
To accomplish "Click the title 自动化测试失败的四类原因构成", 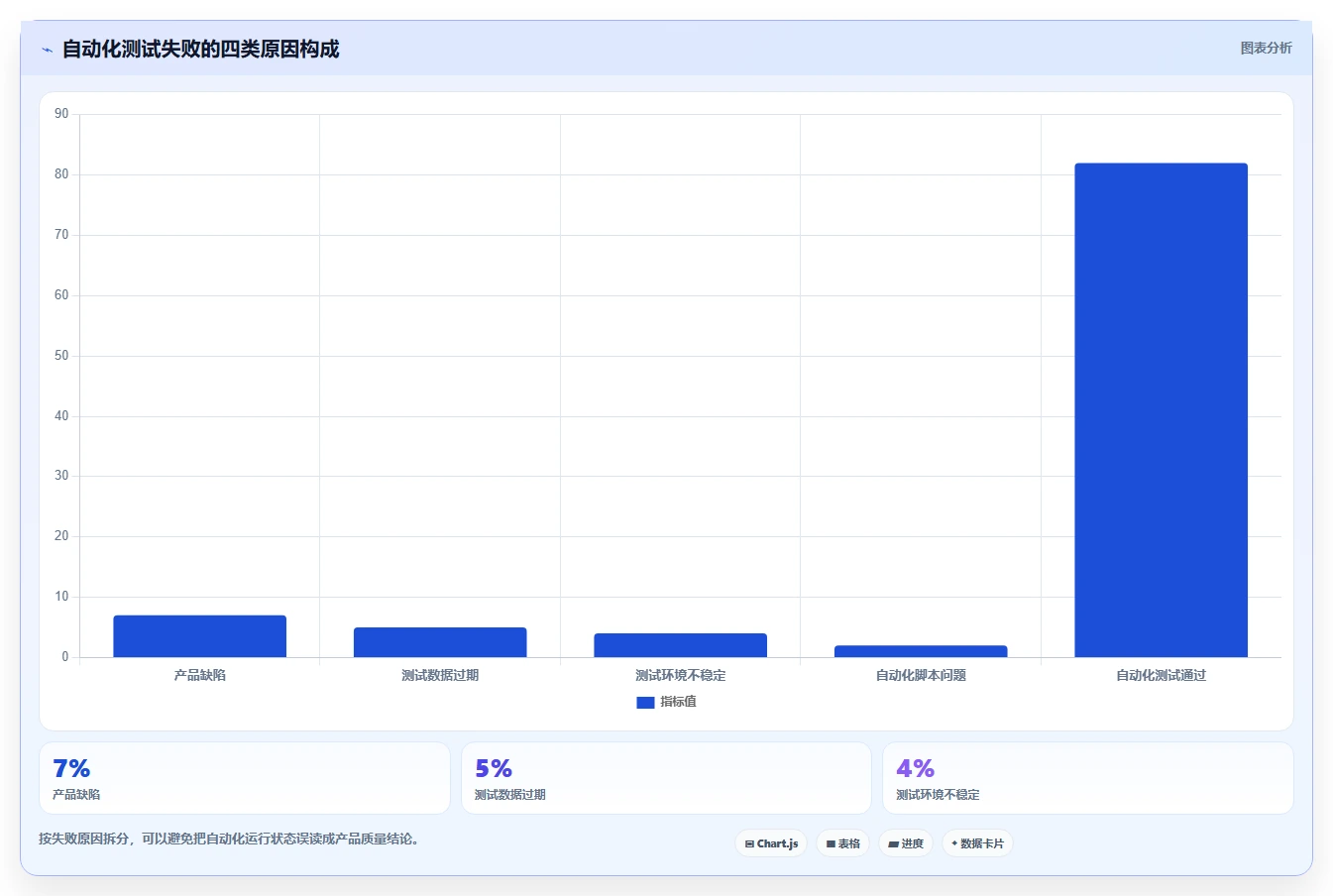I will click(x=200, y=49).
